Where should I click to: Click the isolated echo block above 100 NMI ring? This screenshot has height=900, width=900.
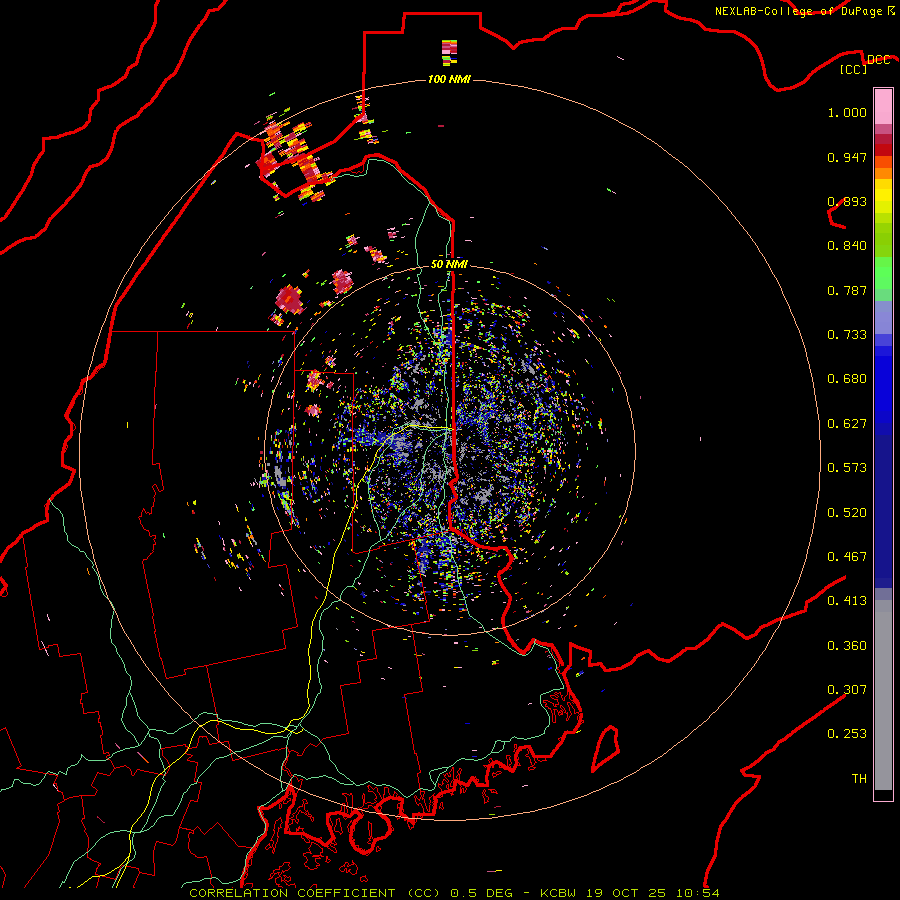449,51
